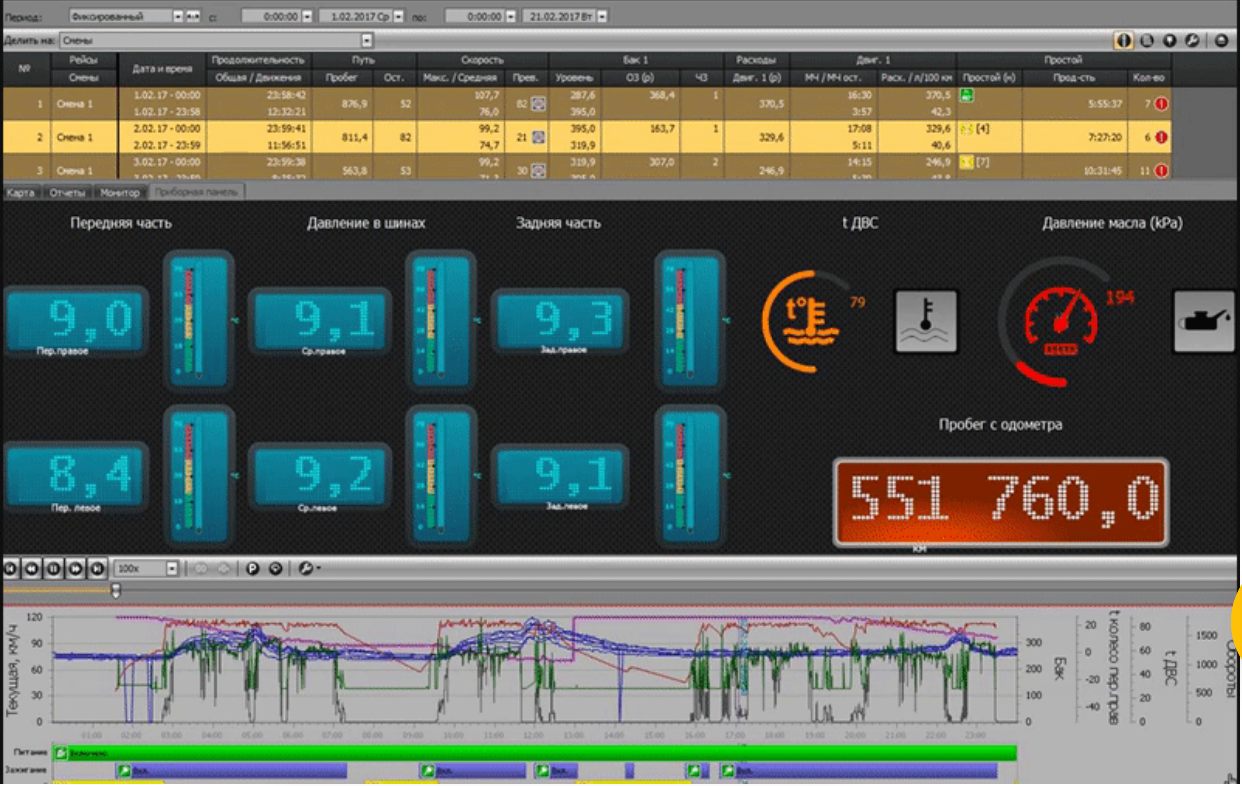Viewport: 1242px width, 786px height.
Task: Click the period shift arrows button beside Фиксированный
Action: 193,17
